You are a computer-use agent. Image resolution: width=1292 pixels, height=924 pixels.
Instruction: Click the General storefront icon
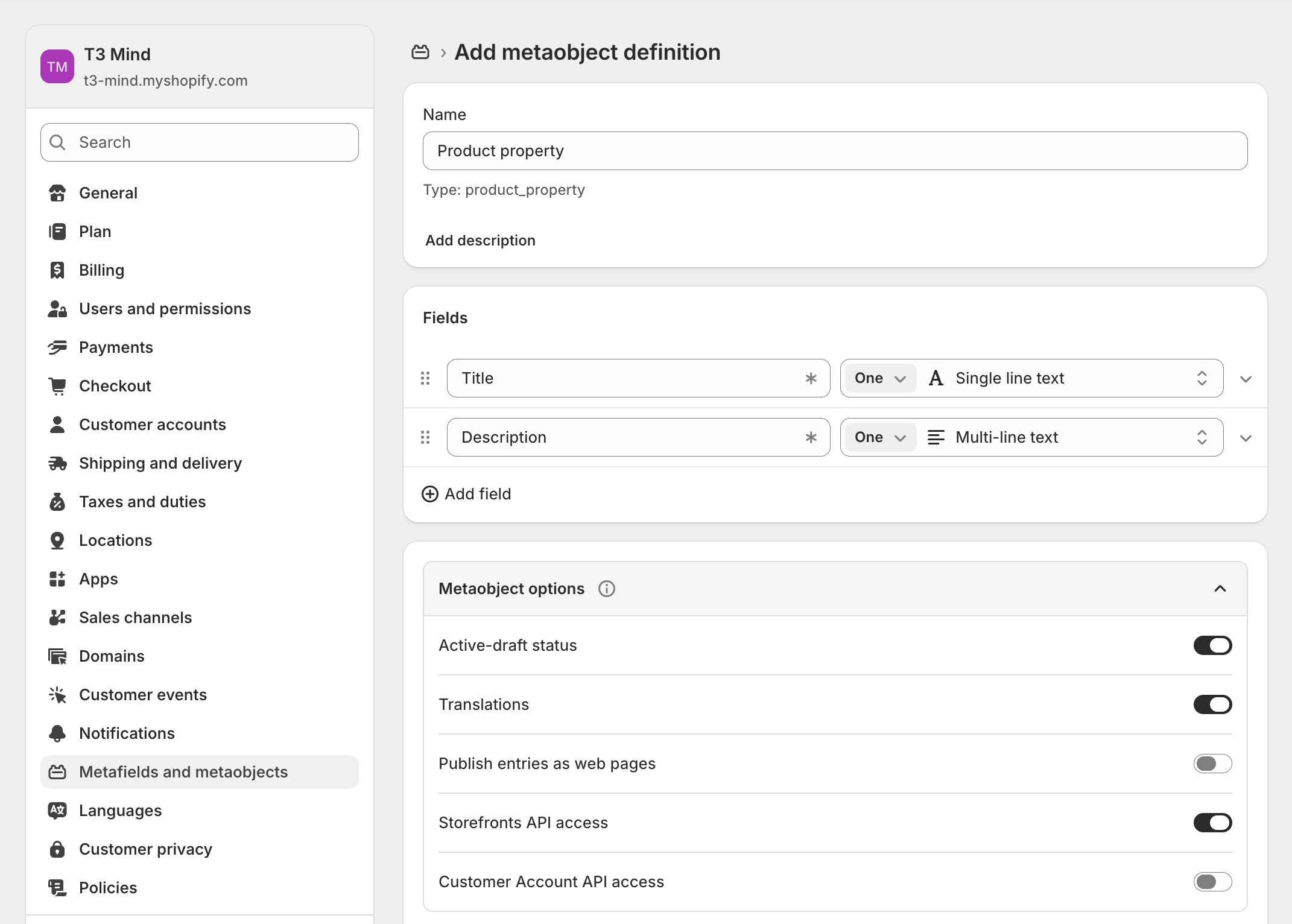57,193
